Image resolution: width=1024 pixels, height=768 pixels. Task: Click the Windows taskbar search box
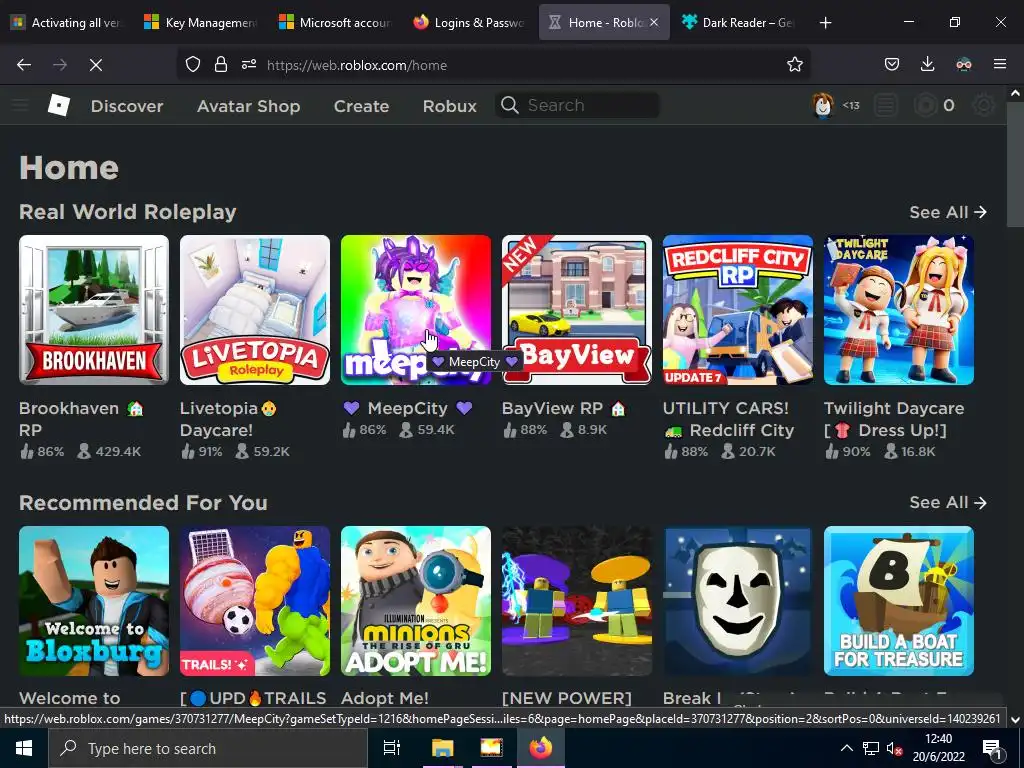[208, 748]
